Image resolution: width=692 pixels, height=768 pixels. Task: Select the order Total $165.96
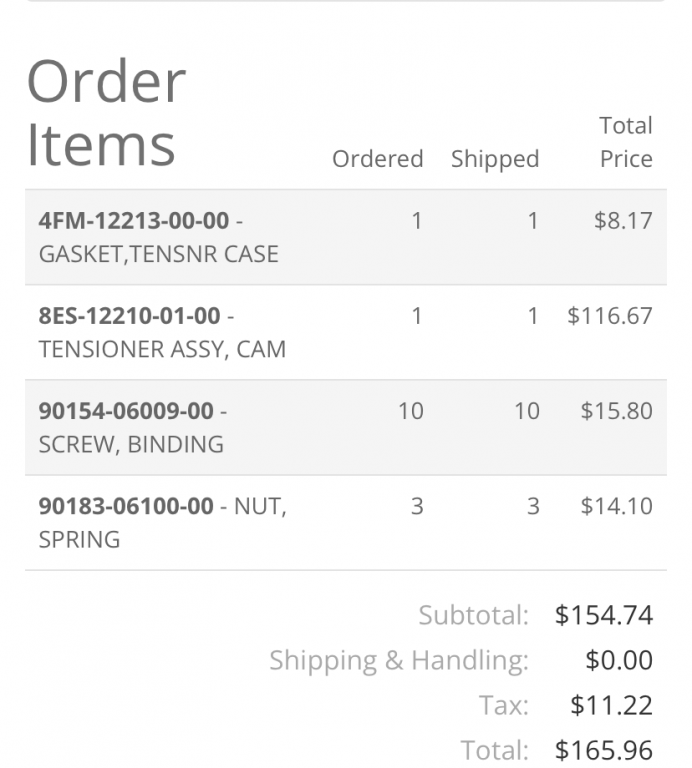(x=603, y=750)
